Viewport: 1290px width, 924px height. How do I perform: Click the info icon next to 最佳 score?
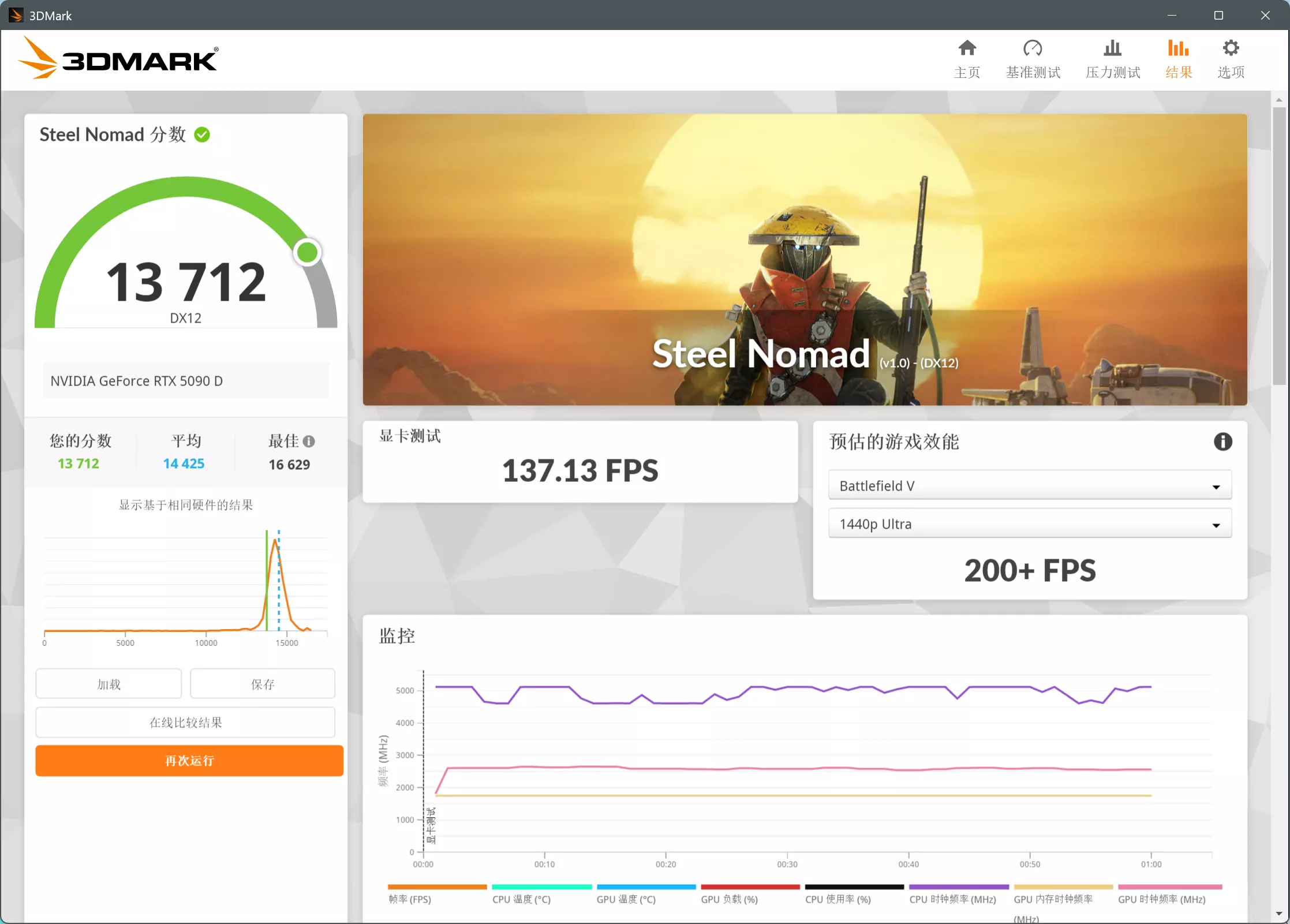(x=311, y=442)
